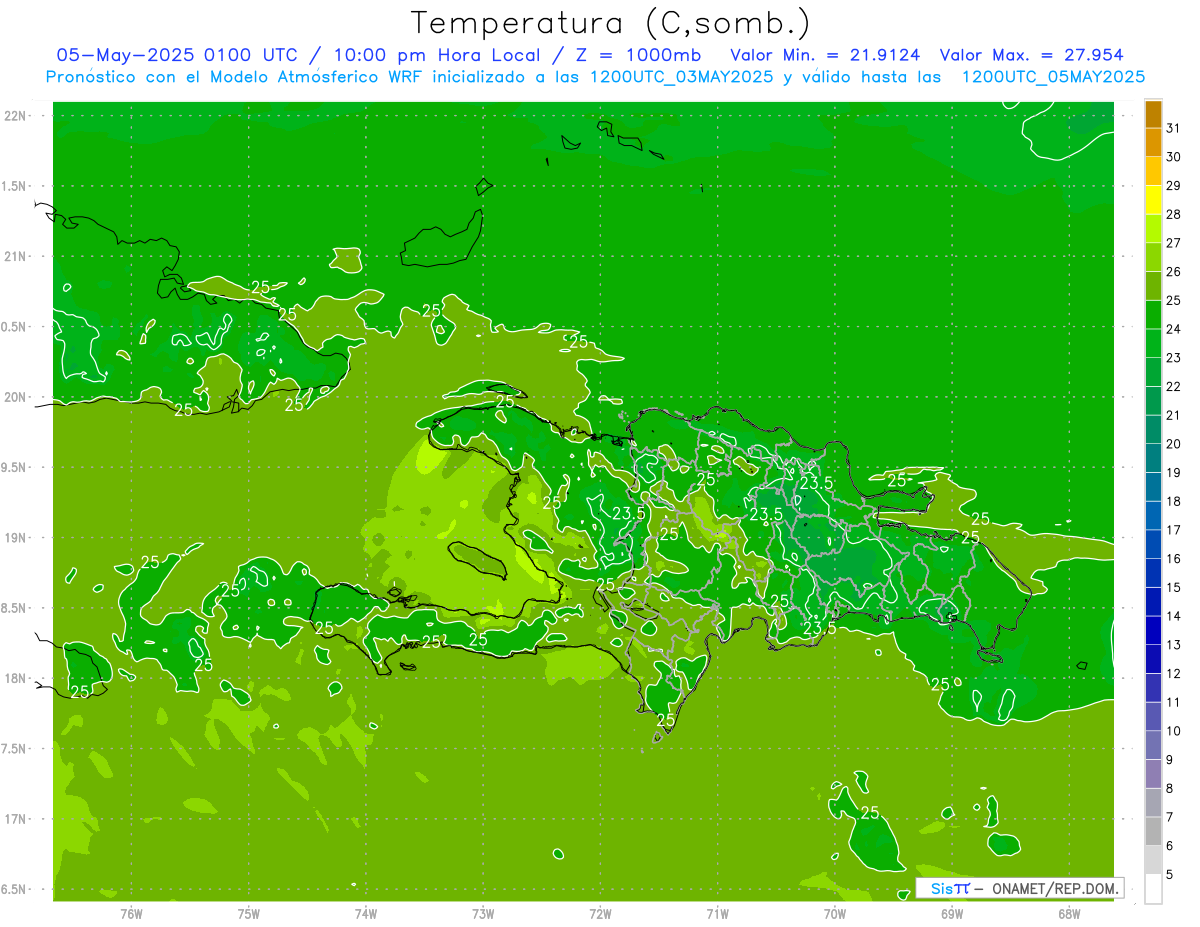Click the '18N' latitude axis label
The height and width of the screenshot is (927, 1200).
pyautogui.click(x=17, y=678)
